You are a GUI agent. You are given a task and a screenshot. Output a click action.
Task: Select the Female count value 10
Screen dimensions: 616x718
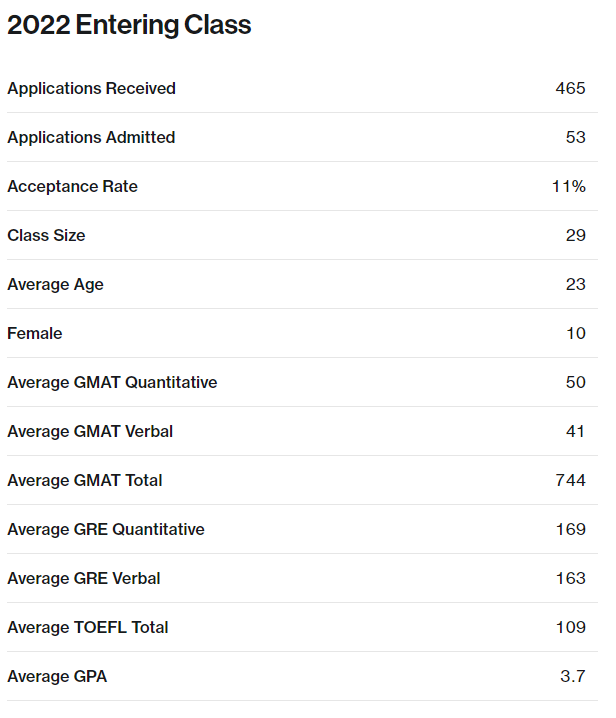pos(575,333)
